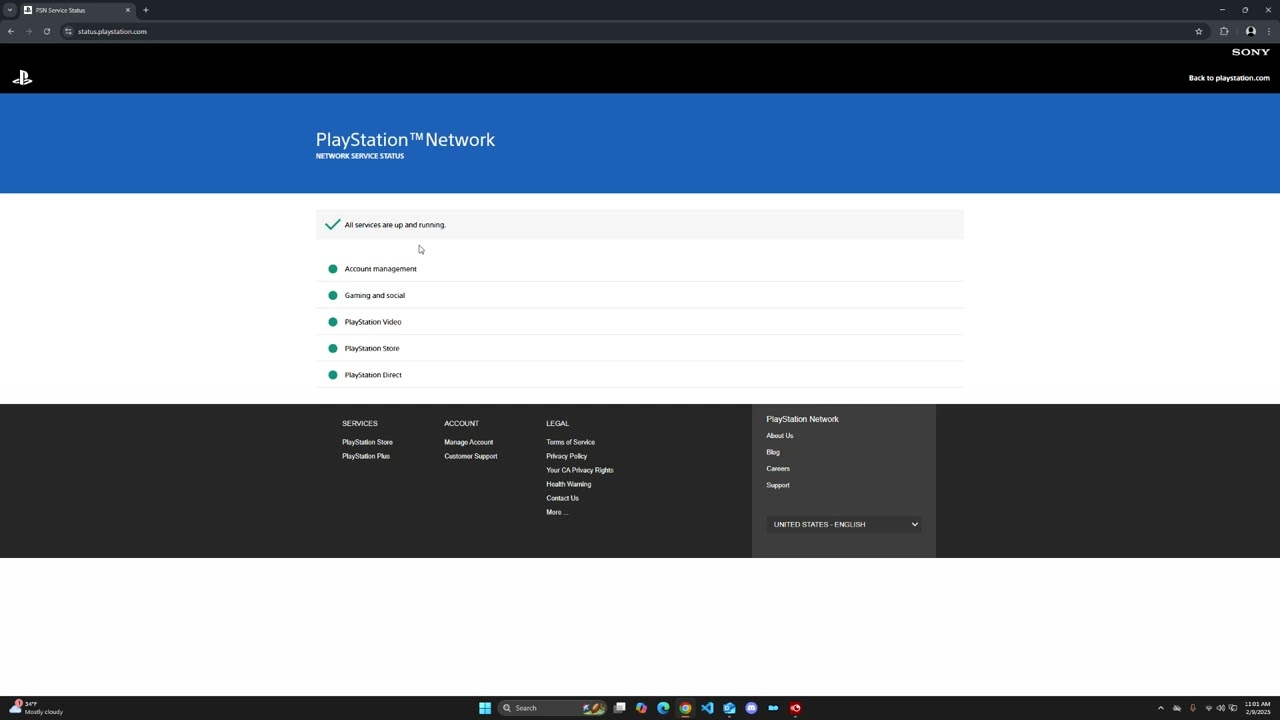Open Health Warning link
Viewport: 1280px width, 720px height.
click(x=568, y=484)
